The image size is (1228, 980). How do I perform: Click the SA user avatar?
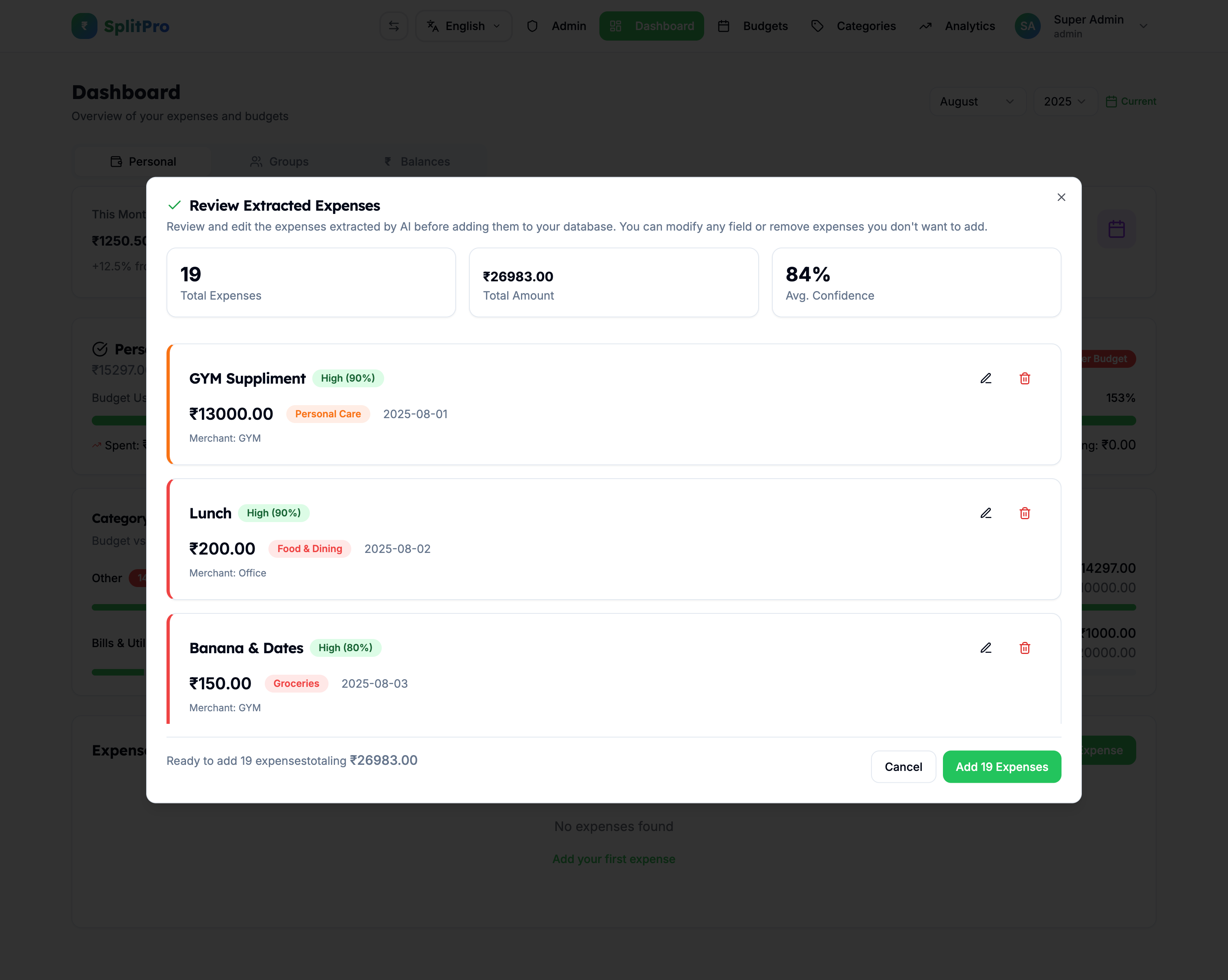coord(1027,26)
